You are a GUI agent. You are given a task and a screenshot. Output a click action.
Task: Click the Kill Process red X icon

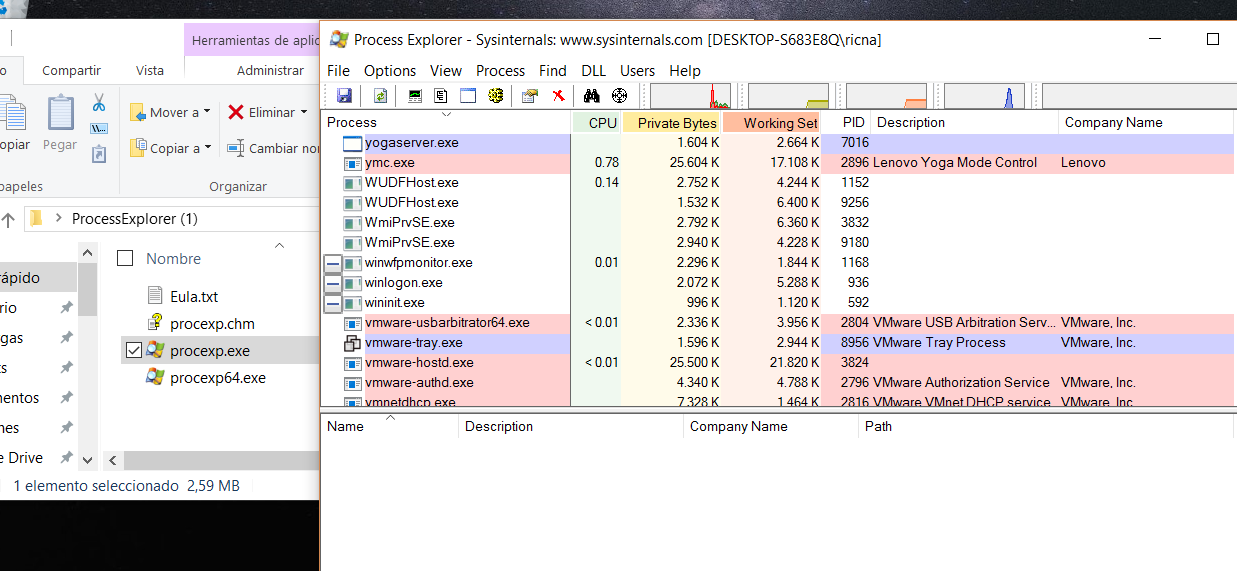558,96
